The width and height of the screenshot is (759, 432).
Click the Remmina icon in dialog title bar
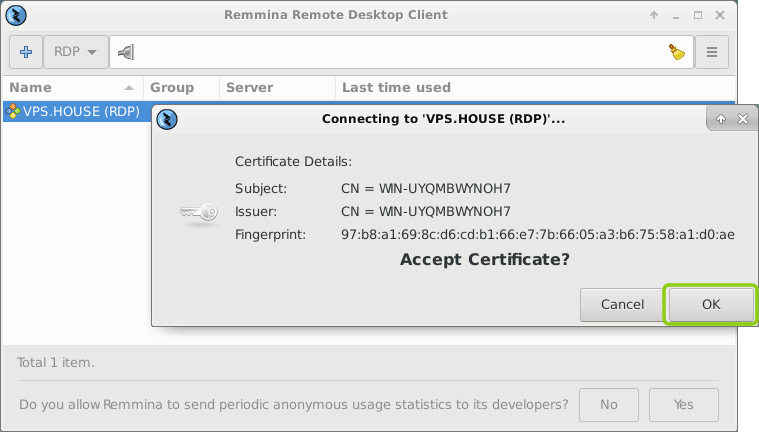[x=169, y=119]
